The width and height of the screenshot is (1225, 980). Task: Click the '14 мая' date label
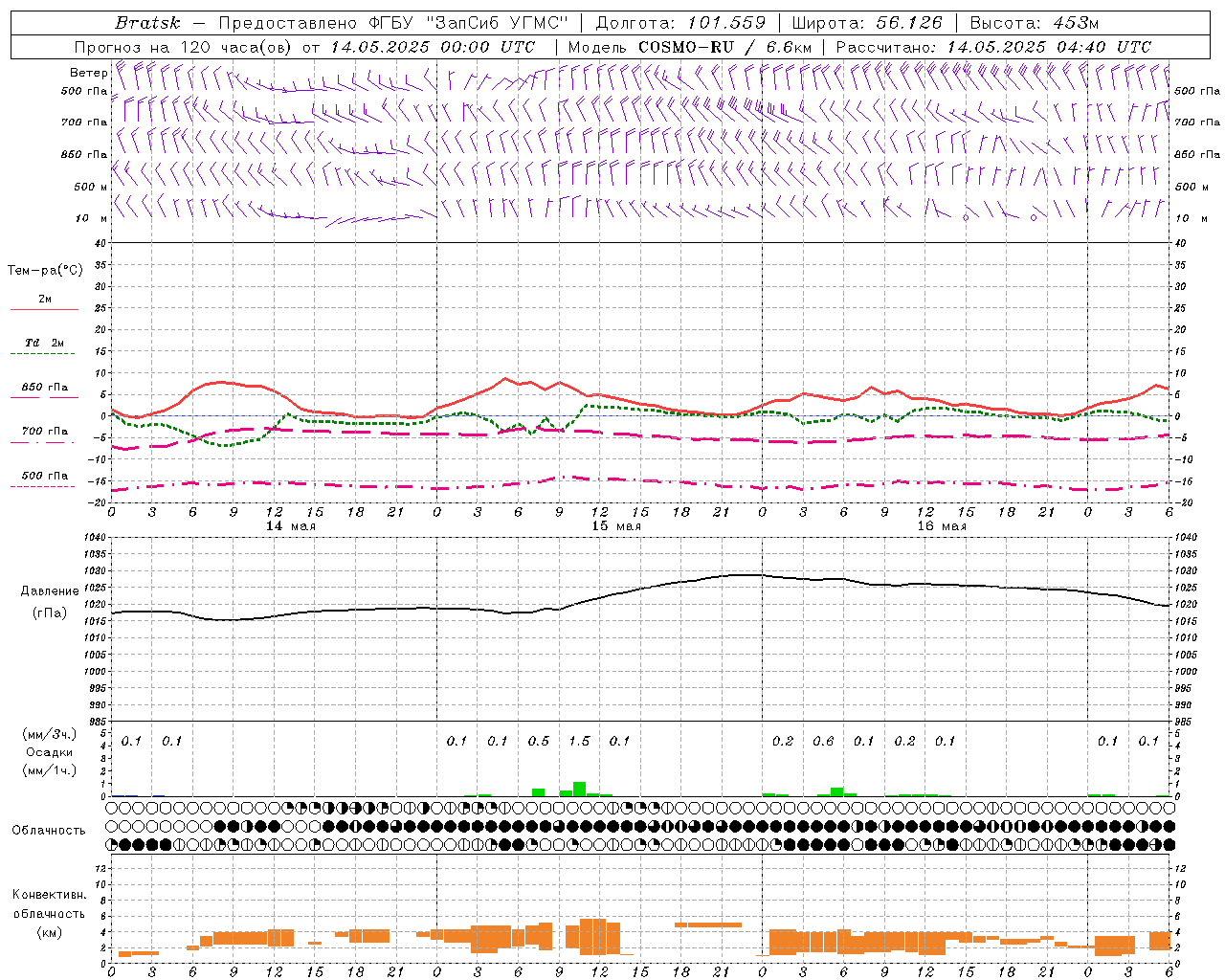point(291,526)
